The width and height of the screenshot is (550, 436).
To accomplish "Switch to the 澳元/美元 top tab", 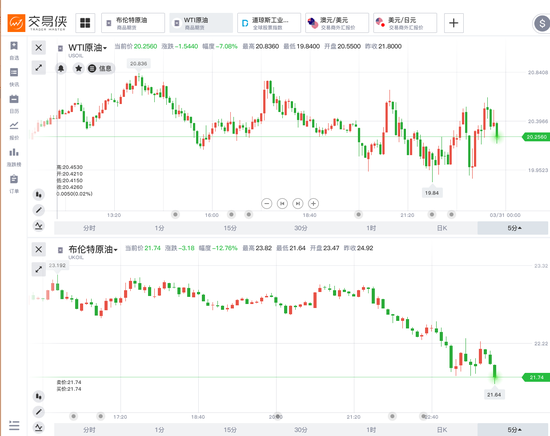I will pyautogui.click(x=337, y=23).
